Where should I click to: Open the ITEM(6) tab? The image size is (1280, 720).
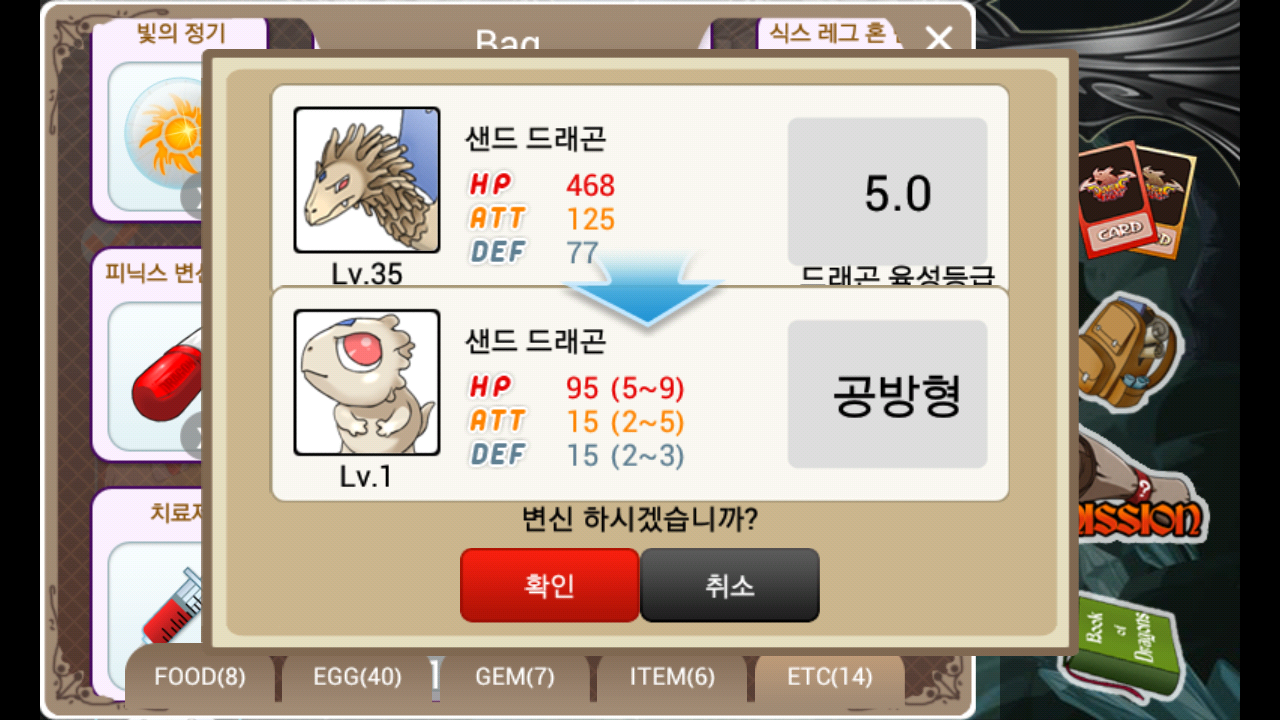(x=672, y=677)
